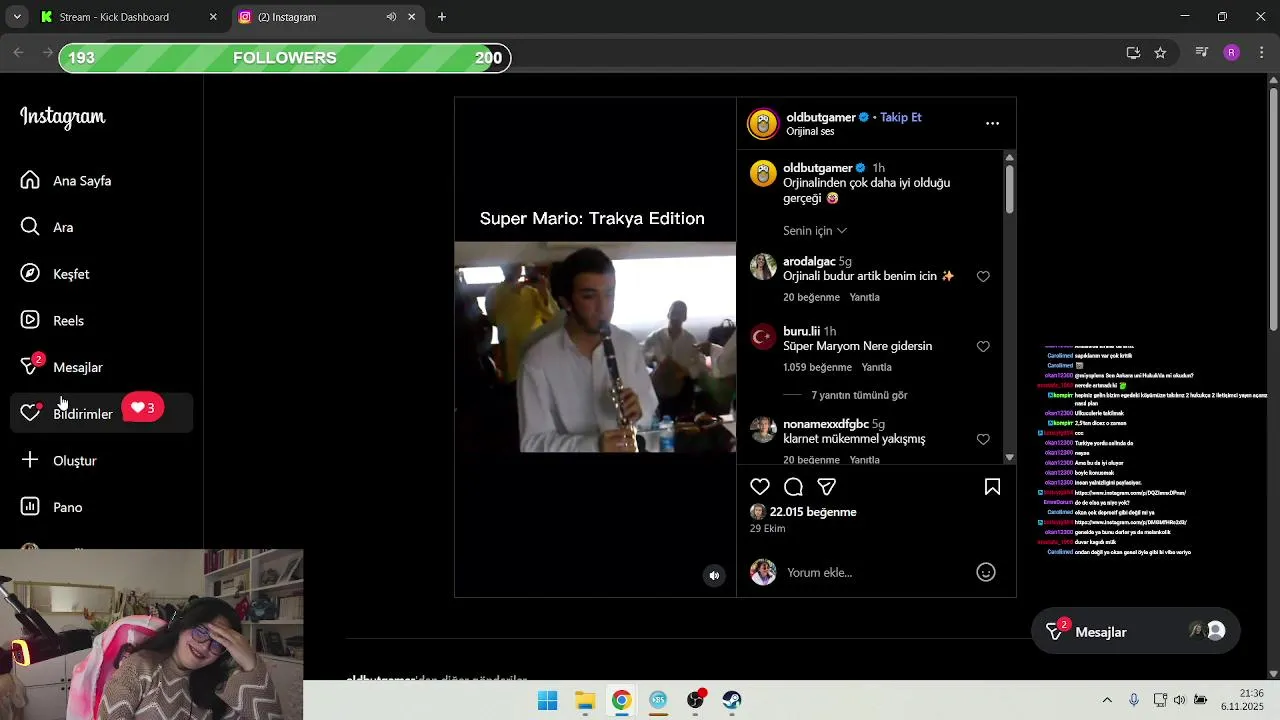Share the post with the send icon
This screenshot has height=720, width=1280.
tap(827, 487)
